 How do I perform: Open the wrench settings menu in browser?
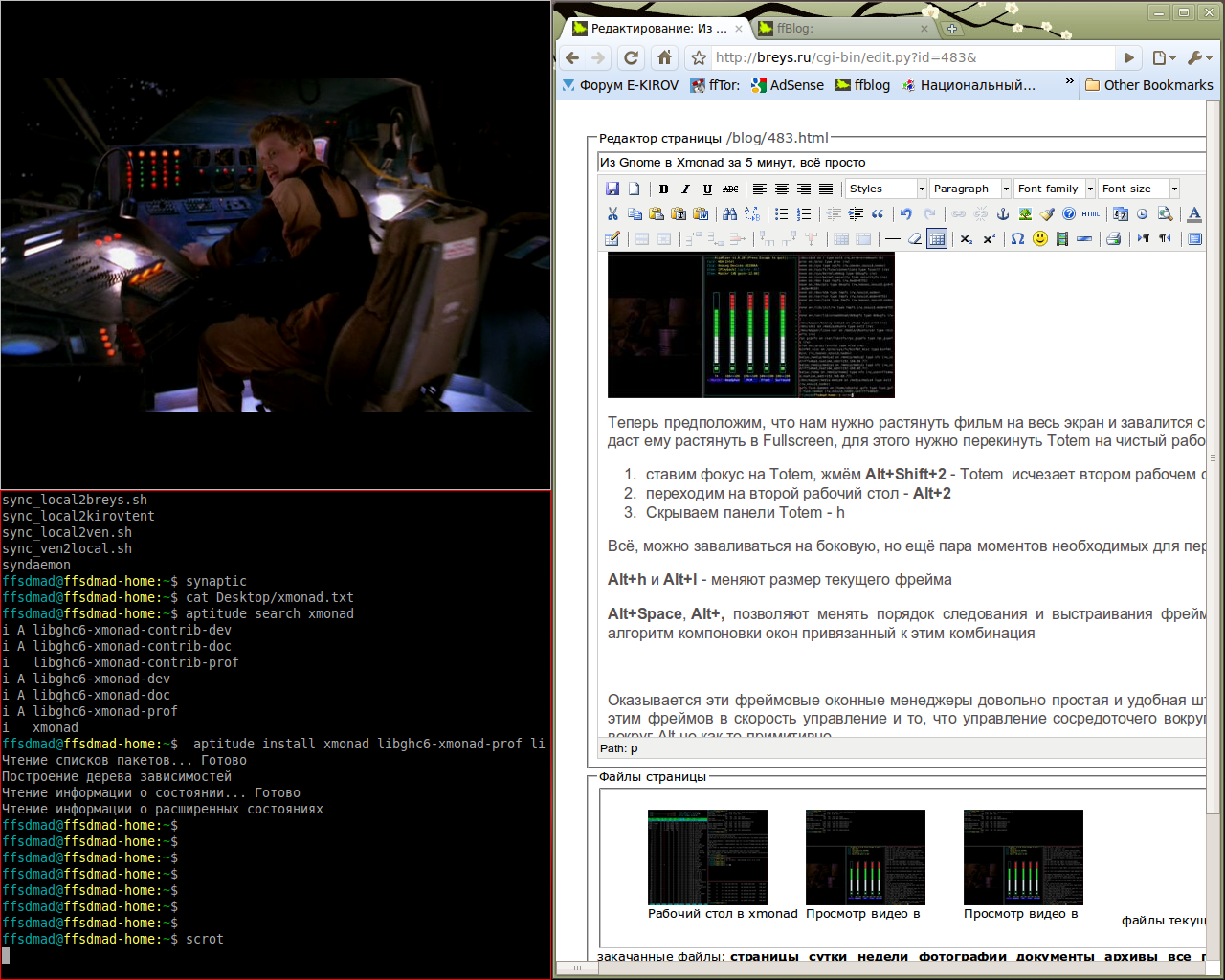[x=1197, y=57]
